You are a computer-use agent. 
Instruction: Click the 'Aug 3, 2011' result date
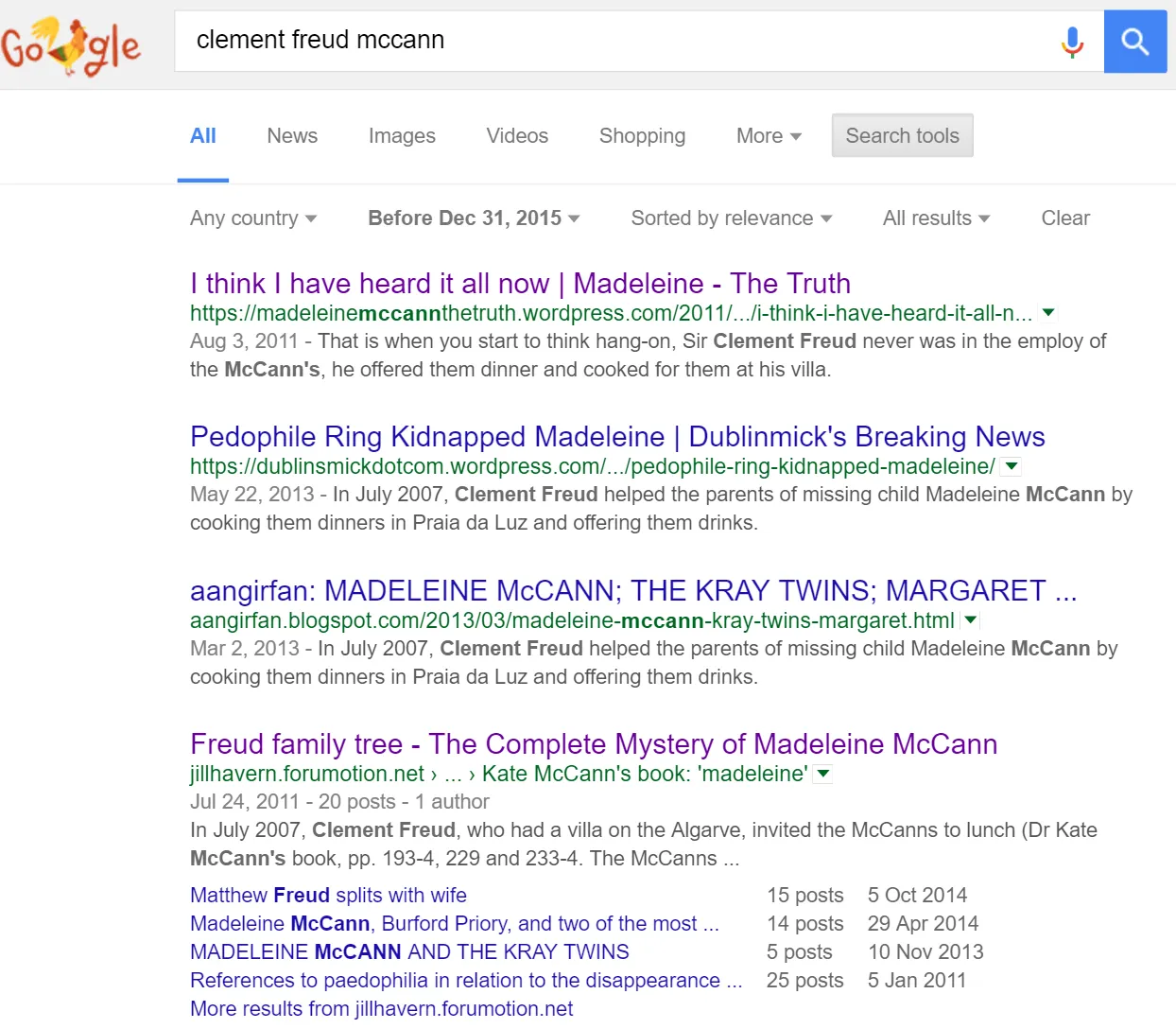(x=244, y=341)
